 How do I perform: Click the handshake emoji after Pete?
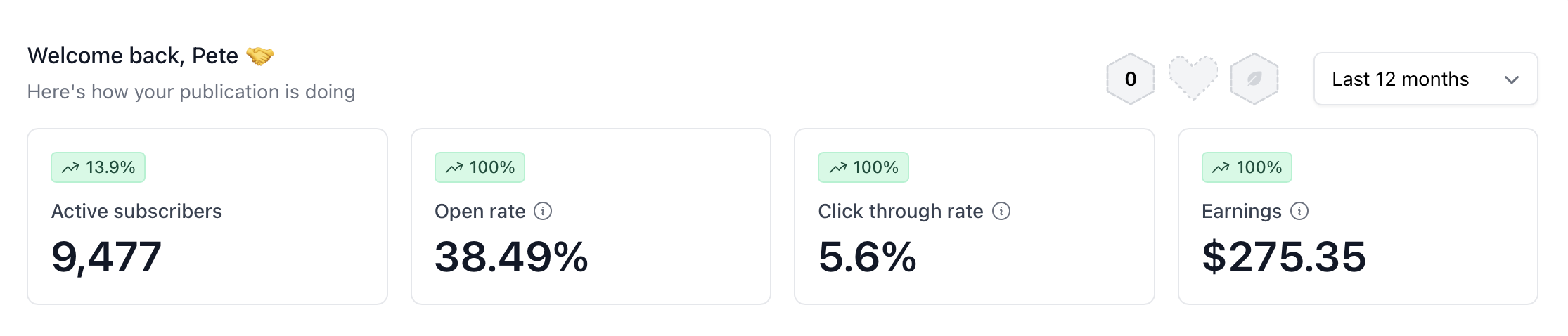point(260,56)
